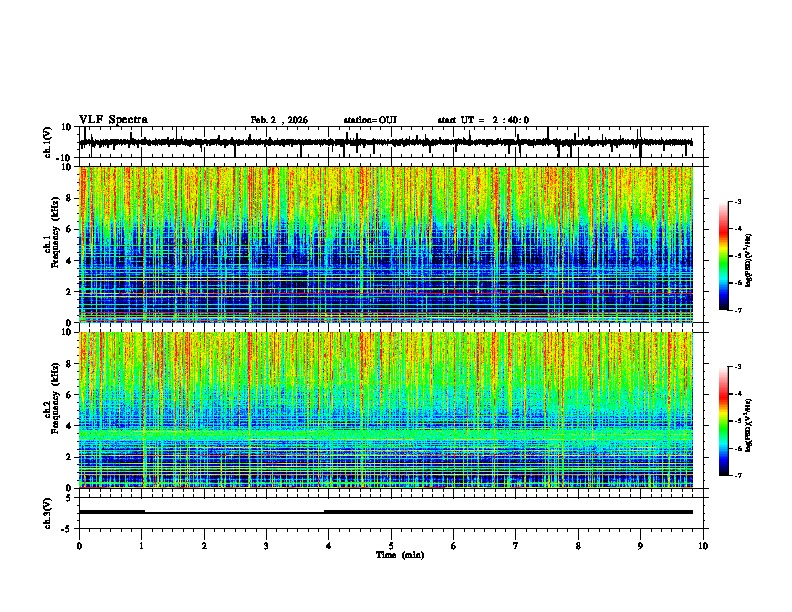Click the date text 'Feb. 2 , 2026'

pos(279,120)
